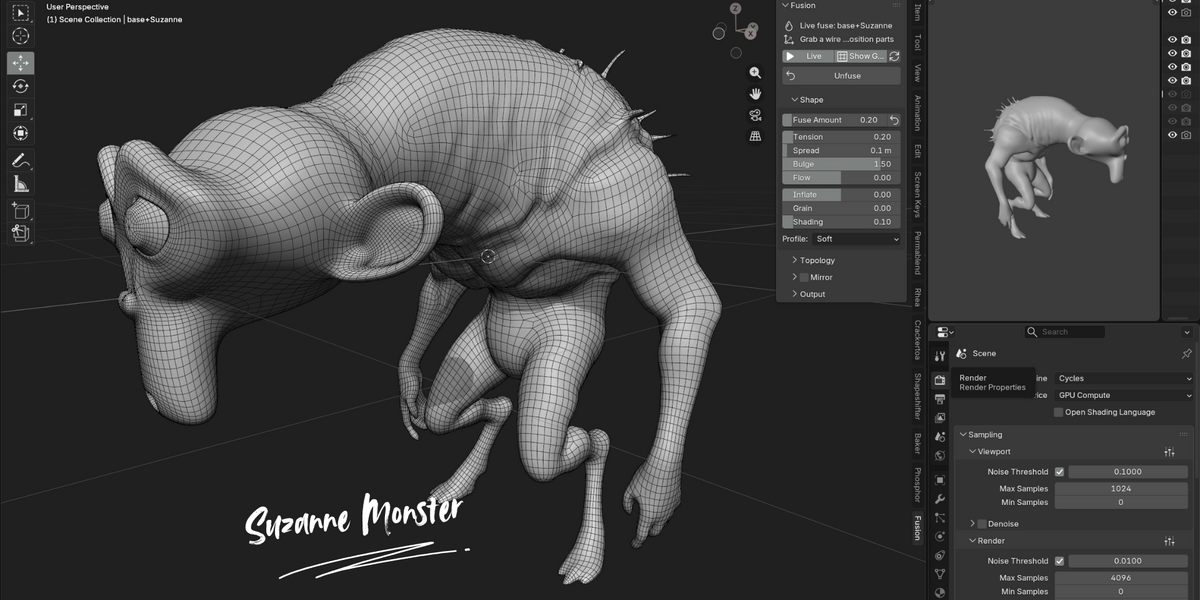Click the Unfuse button
The width and height of the screenshot is (1200, 600).
[841, 76]
